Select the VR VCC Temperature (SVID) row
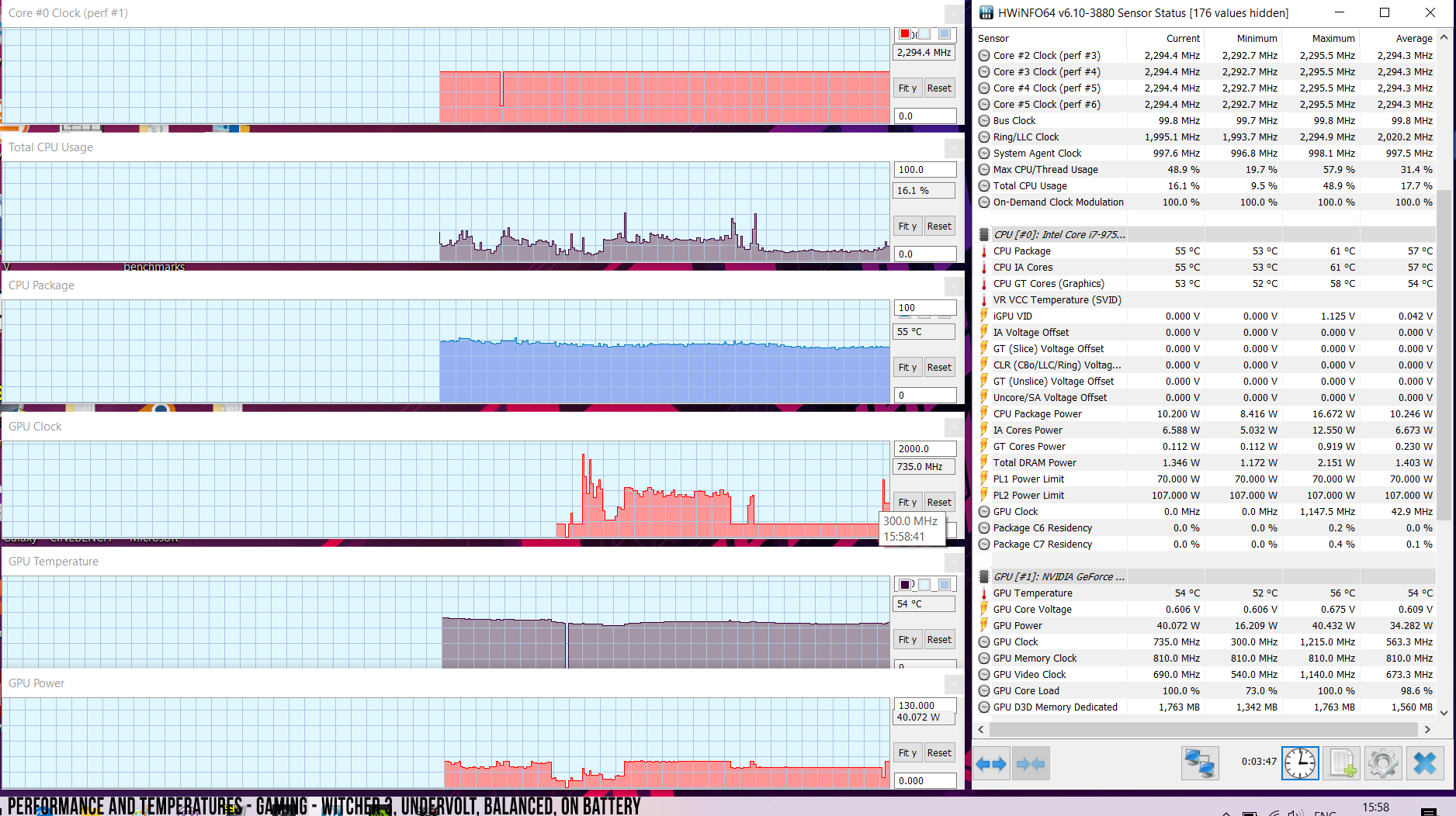This screenshot has width=1456, height=816. pyautogui.click(x=1205, y=299)
